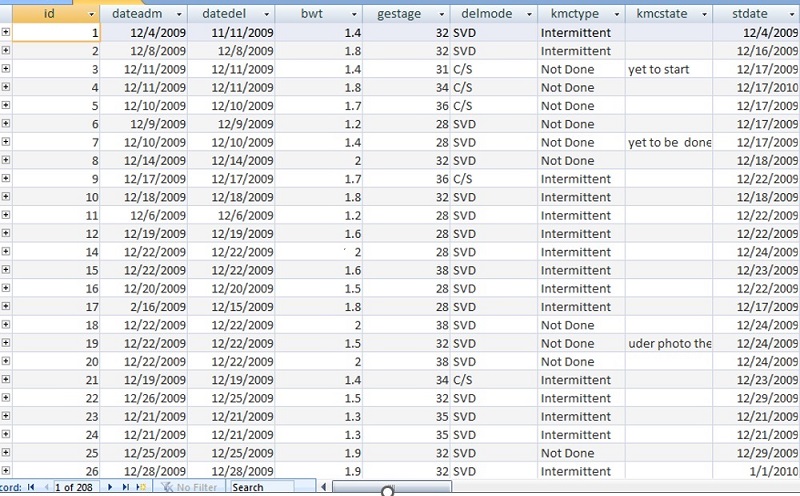Viewport: 800px width, 496px height.
Task: Expand the plus box for record id 20
Action: click(x=6, y=361)
